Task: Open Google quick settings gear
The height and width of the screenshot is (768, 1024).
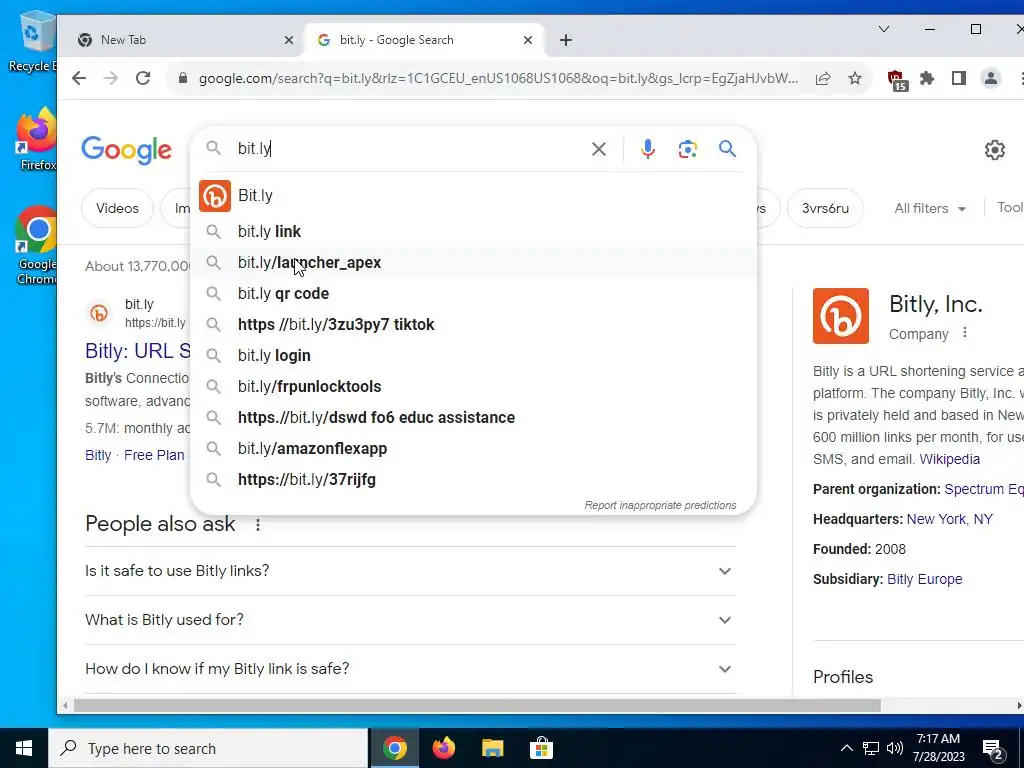Action: point(994,150)
